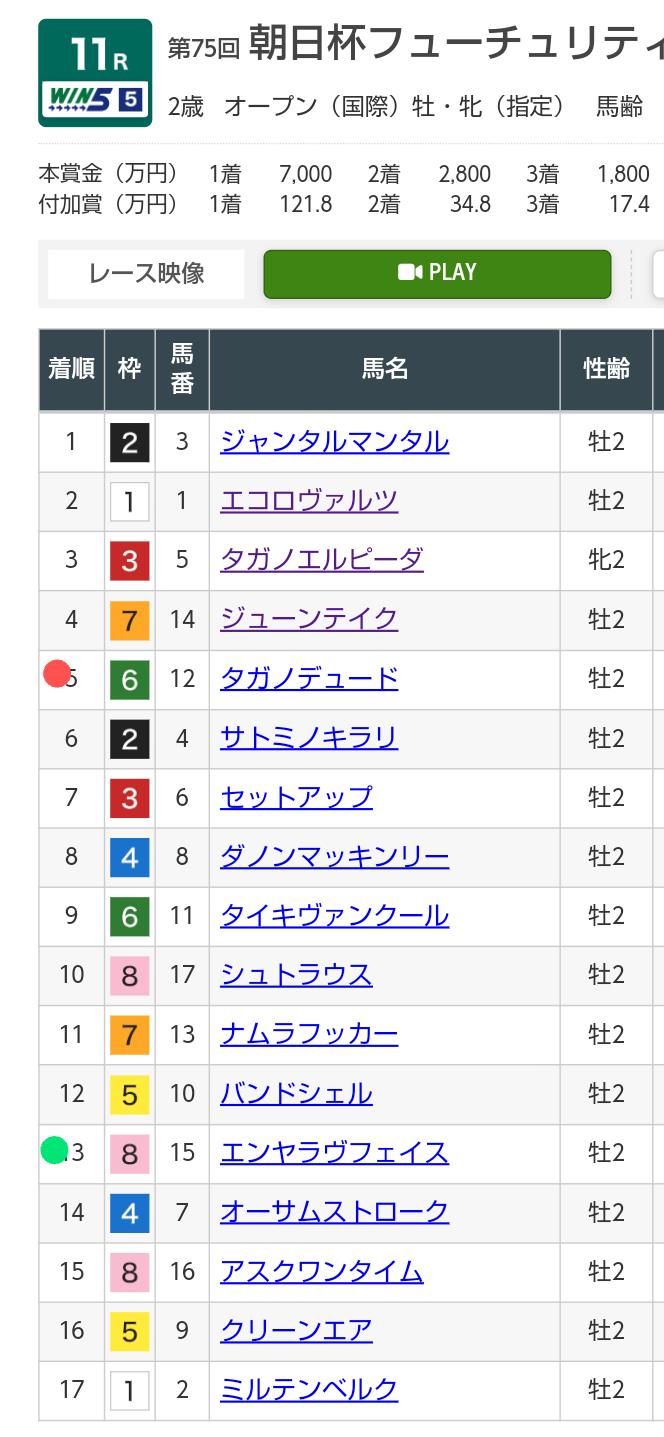Image resolution: width=664 pixels, height=1437 pixels.
Task: Open horse link ジャンタルマンタル
Action: coord(334,441)
